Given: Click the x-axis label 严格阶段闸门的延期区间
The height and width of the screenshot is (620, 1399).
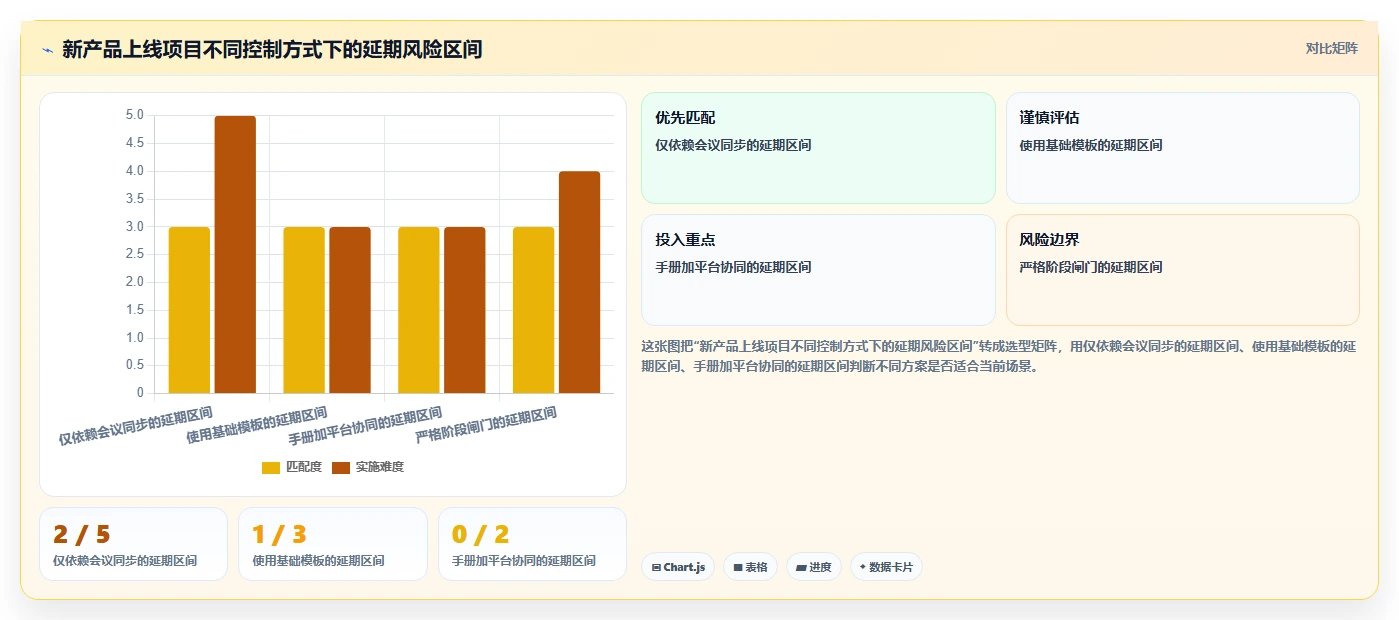Looking at the screenshot, I should point(486,426).
